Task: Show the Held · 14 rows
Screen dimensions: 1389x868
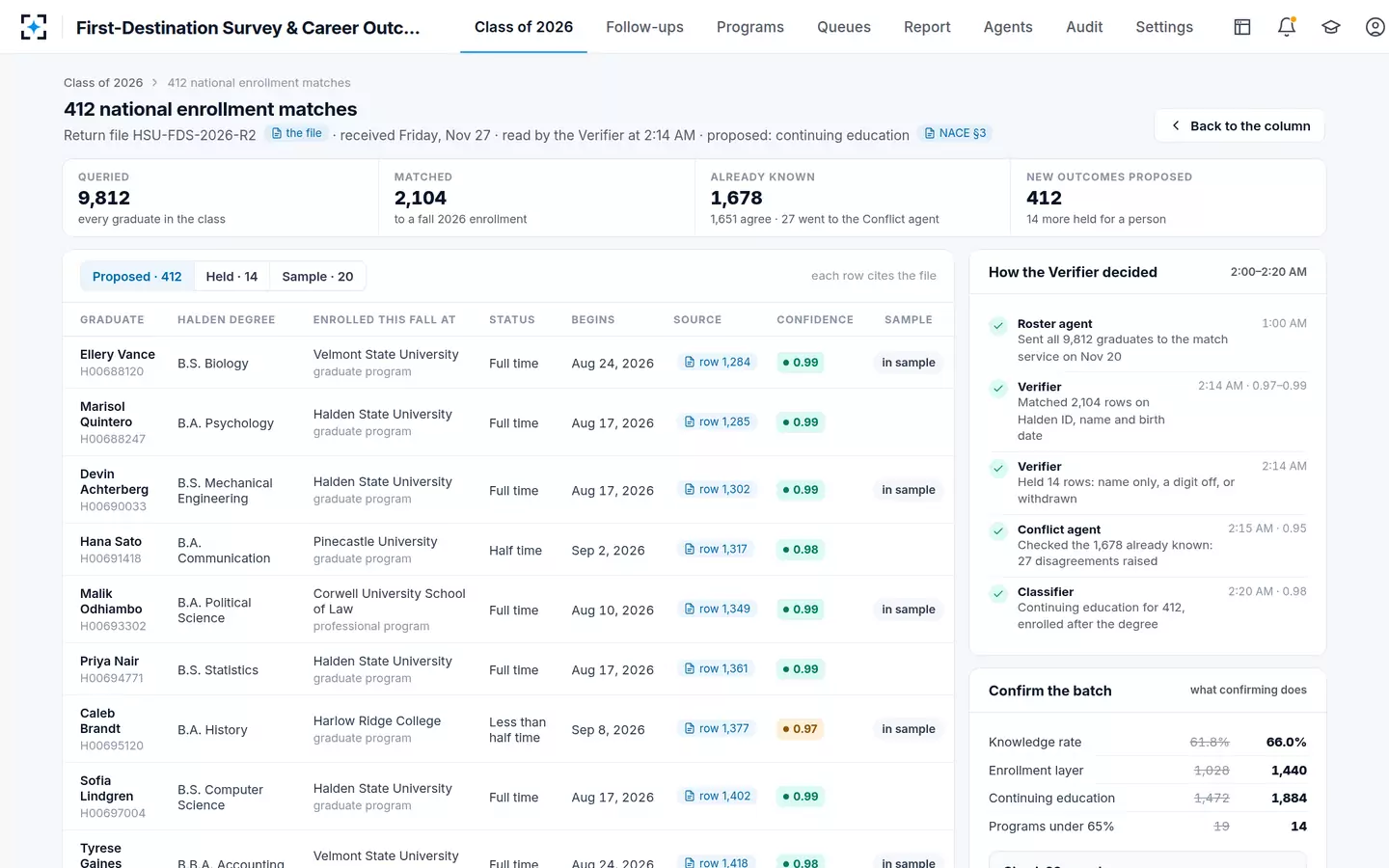Action: (231, 277)
